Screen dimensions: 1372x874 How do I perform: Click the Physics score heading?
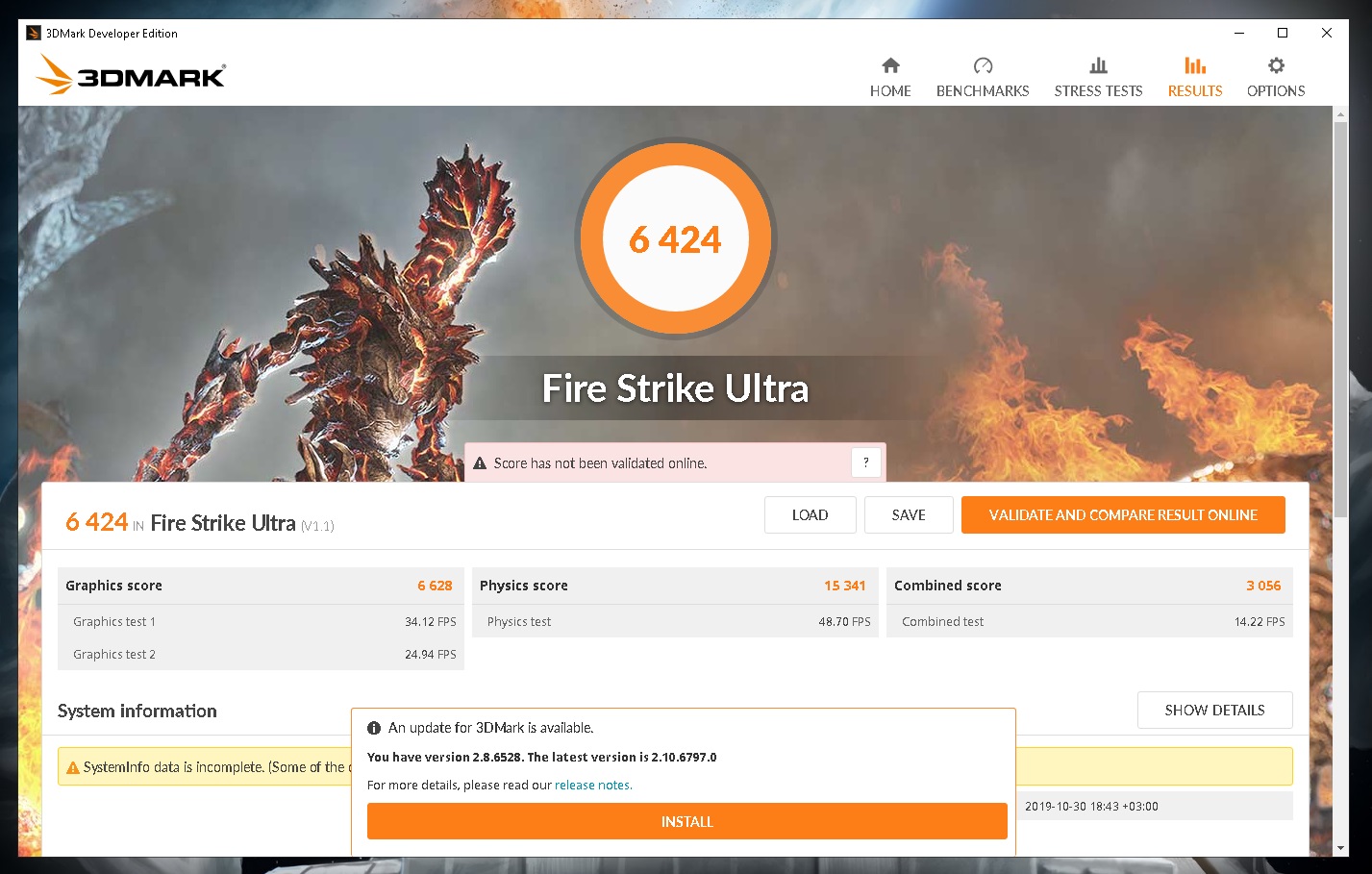click(524, 586)
